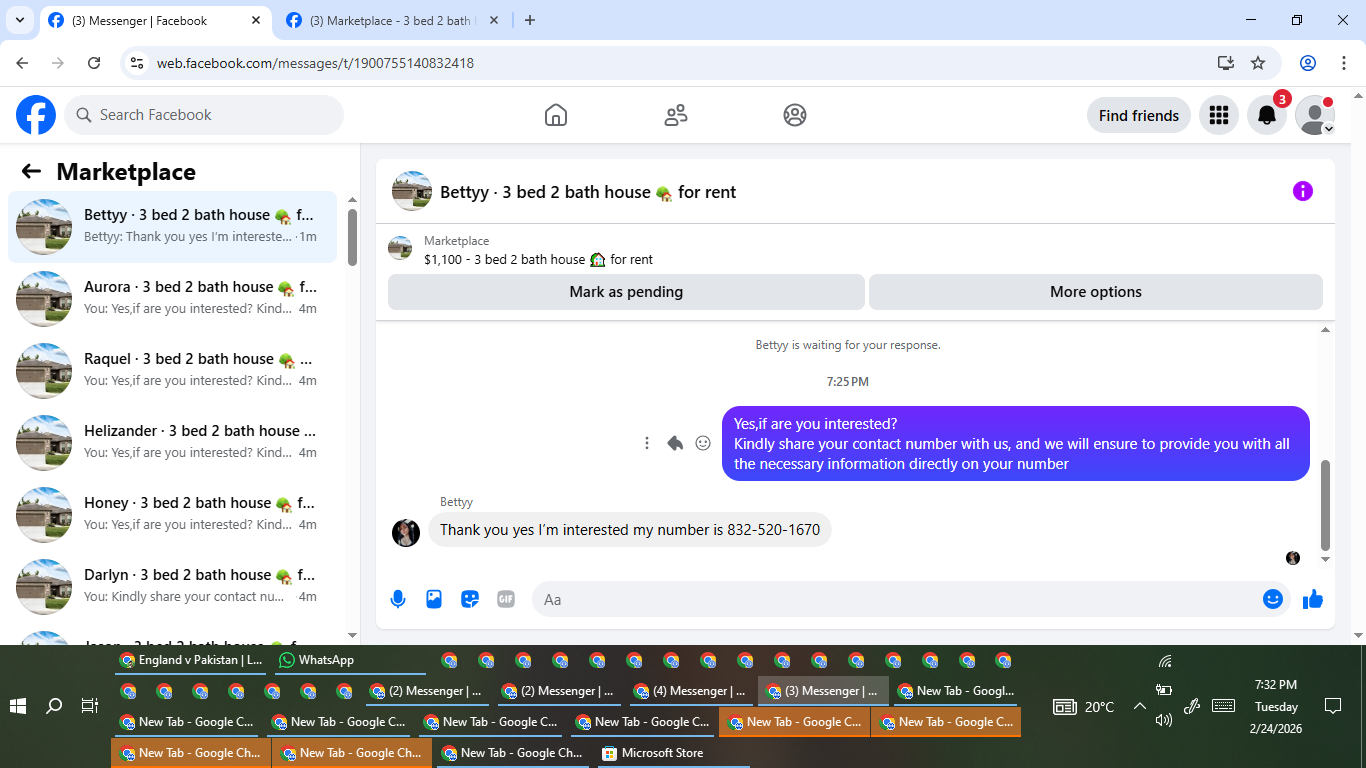This screenshot has height=768, width=1366.
Task: Open Chrome profile button in toolbar
Action: 1308,63
